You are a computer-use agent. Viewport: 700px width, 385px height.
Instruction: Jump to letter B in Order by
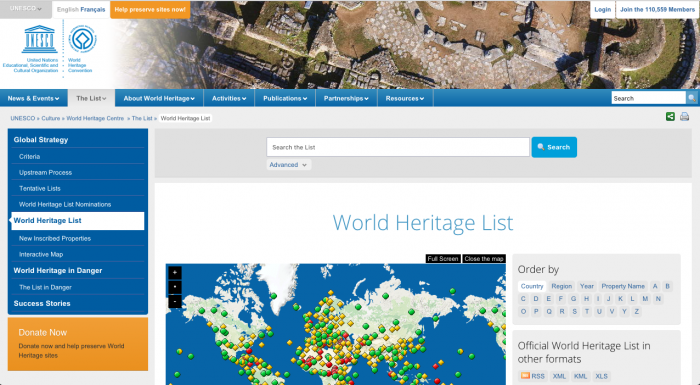667,286
